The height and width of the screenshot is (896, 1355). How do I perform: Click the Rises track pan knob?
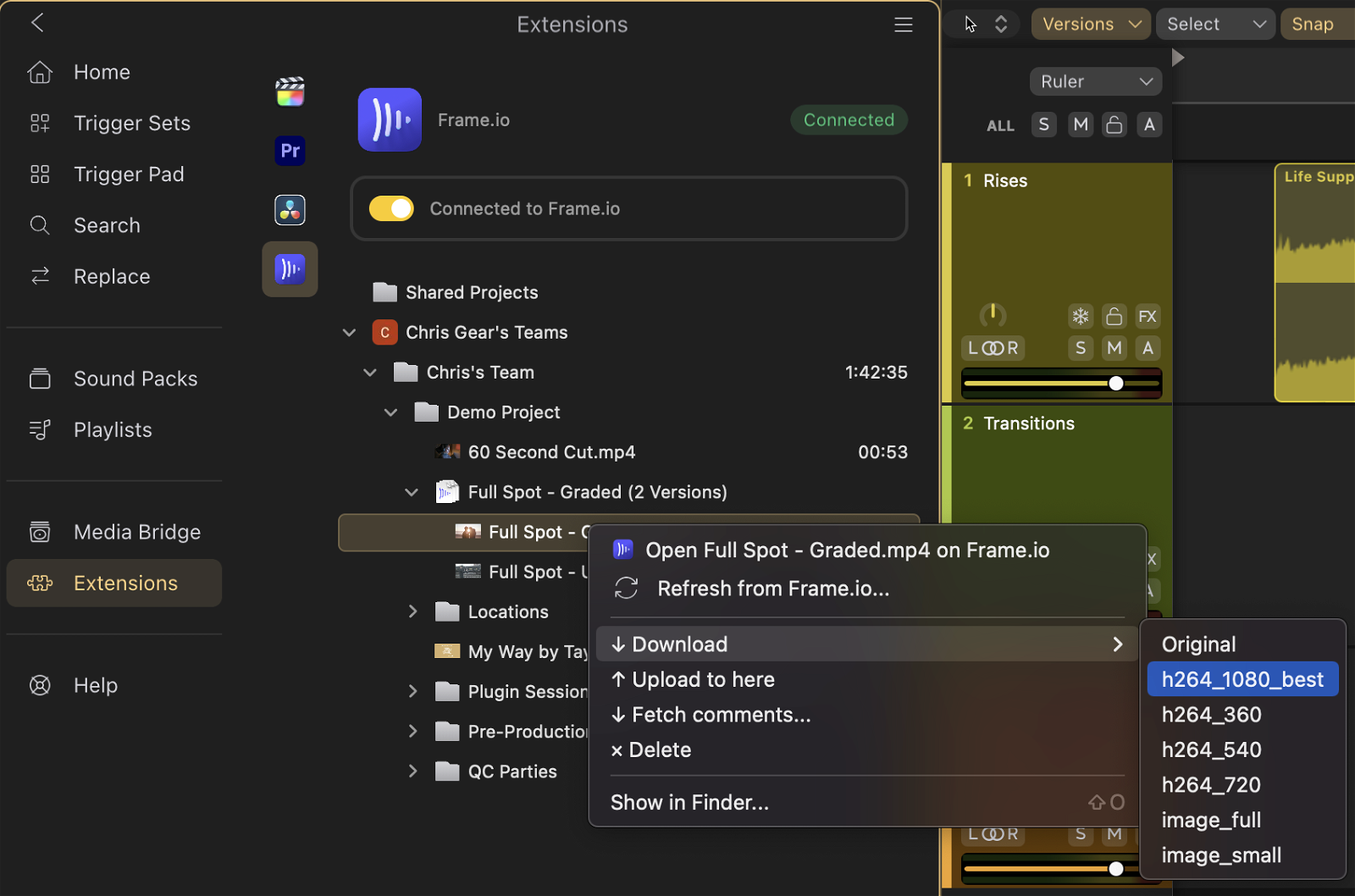pos(993,315)
